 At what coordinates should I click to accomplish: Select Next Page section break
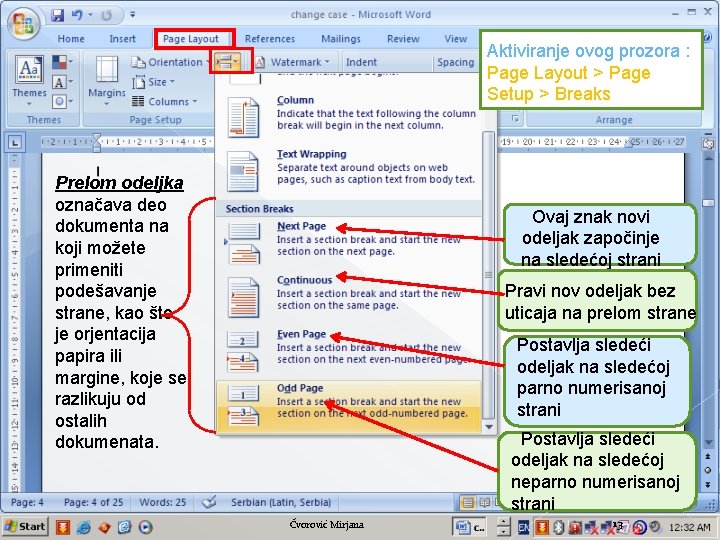click(x=349, y=242)
